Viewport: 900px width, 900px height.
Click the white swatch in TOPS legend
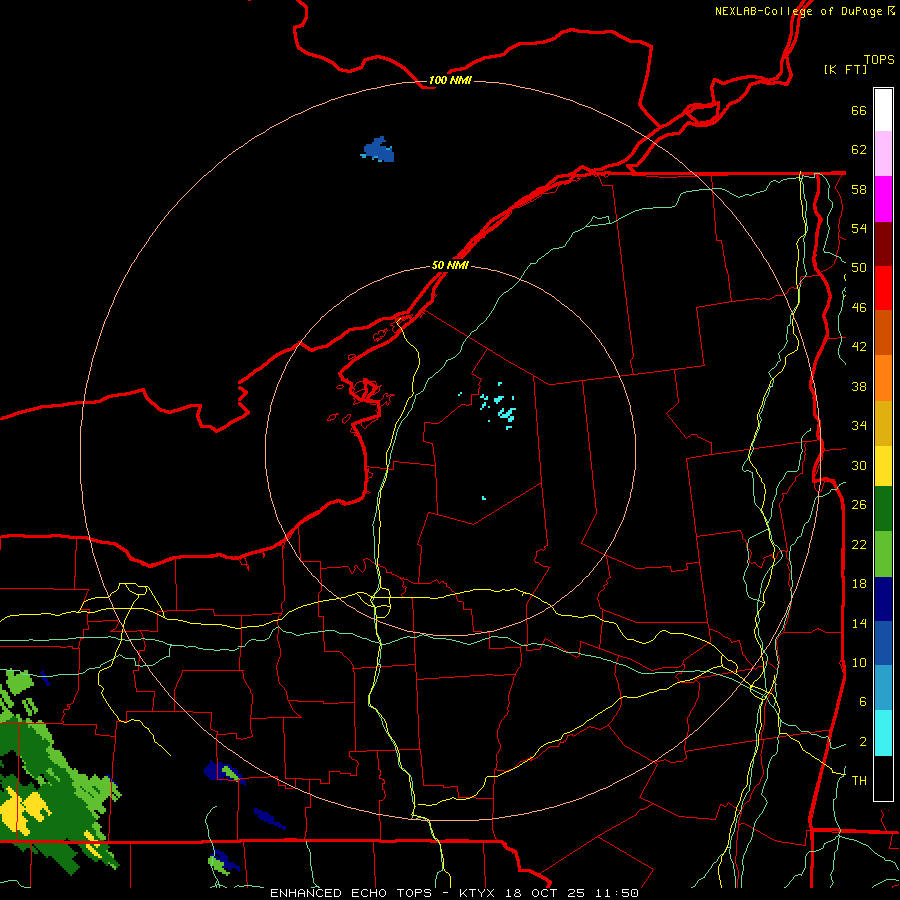883,110
